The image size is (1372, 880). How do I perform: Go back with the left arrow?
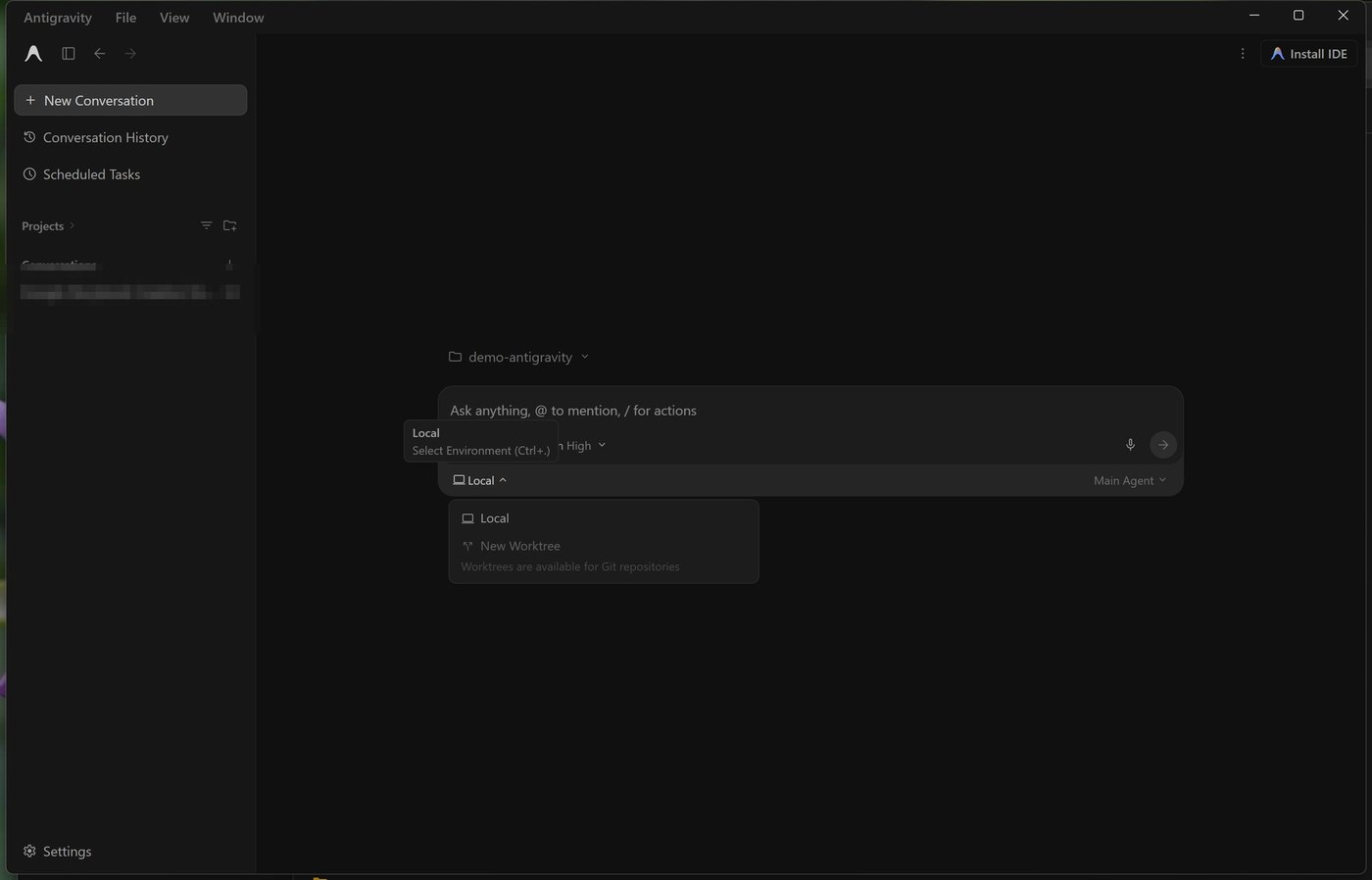click(100, 54)
